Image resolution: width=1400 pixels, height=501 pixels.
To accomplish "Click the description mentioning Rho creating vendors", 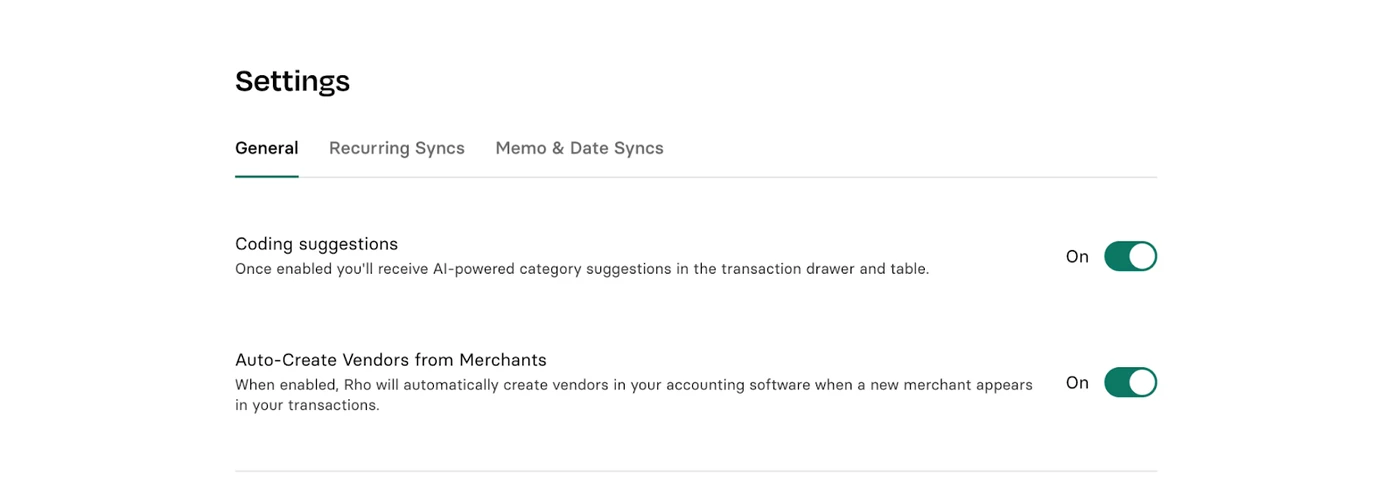I will click(634, 395).
